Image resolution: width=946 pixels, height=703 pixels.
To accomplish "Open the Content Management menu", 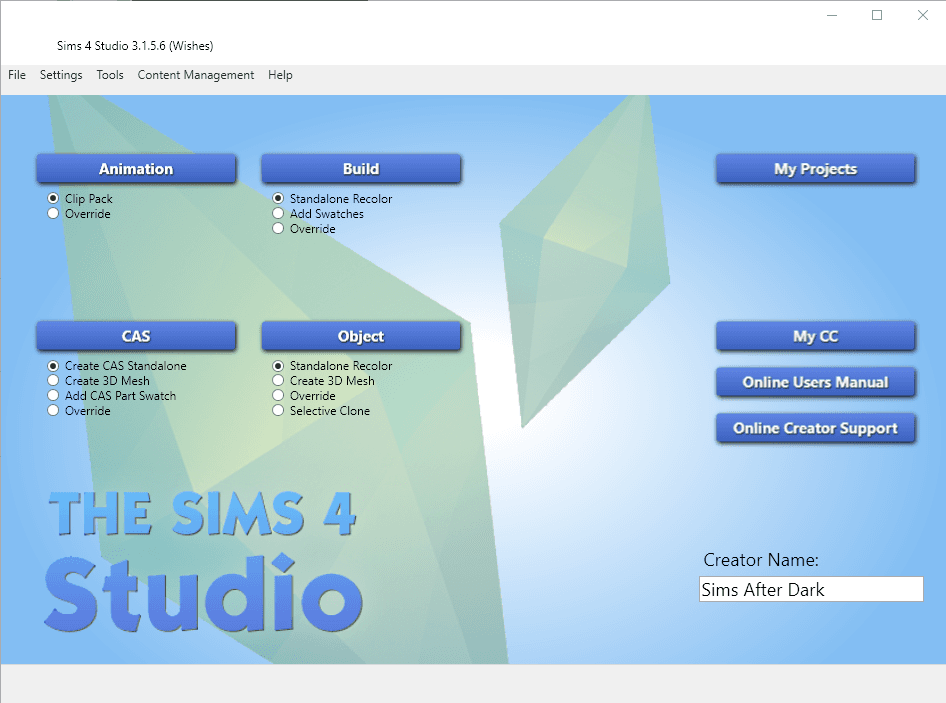I will tap(195, 75).
